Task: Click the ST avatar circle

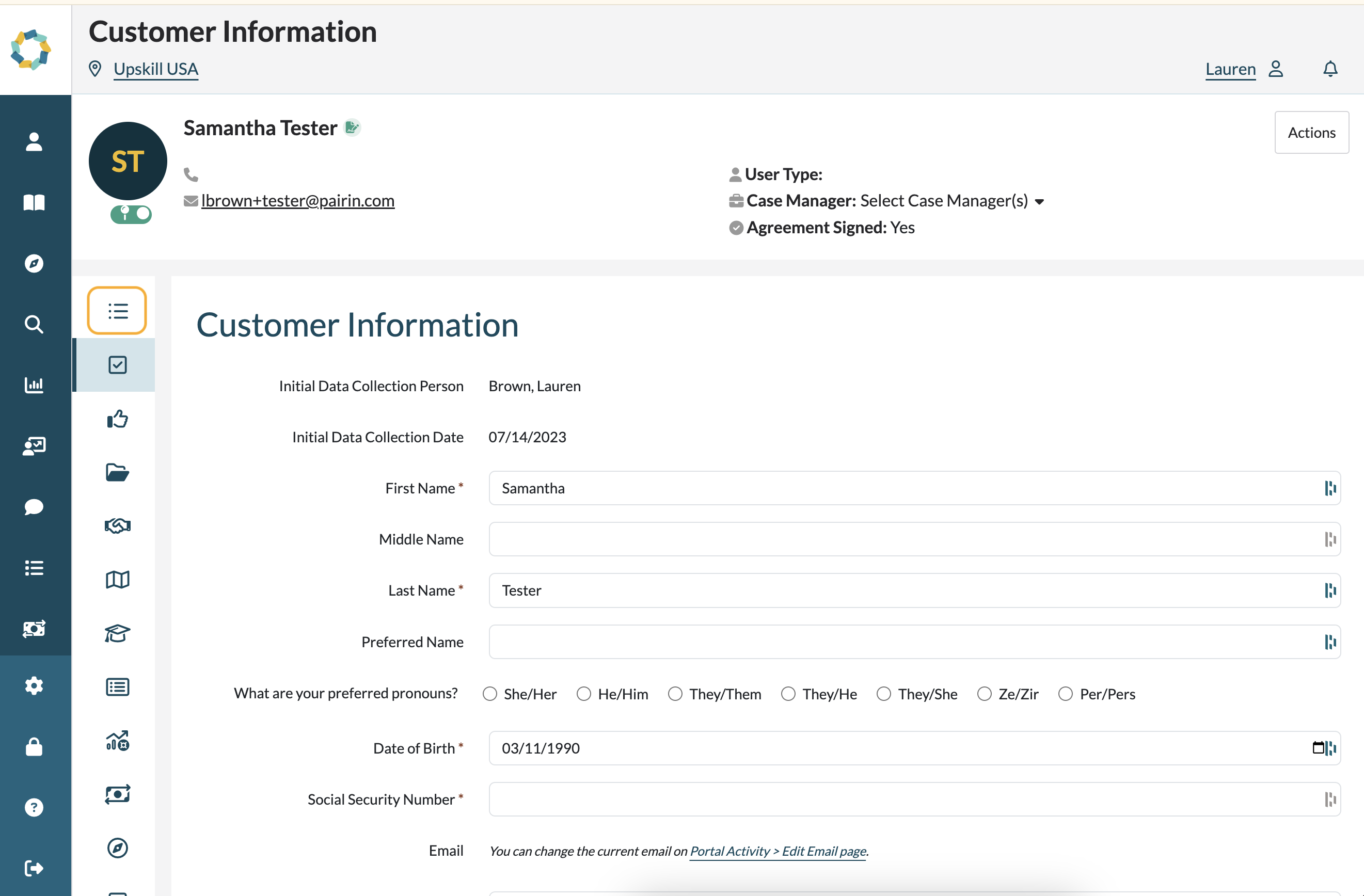Action: pos(128,161)
